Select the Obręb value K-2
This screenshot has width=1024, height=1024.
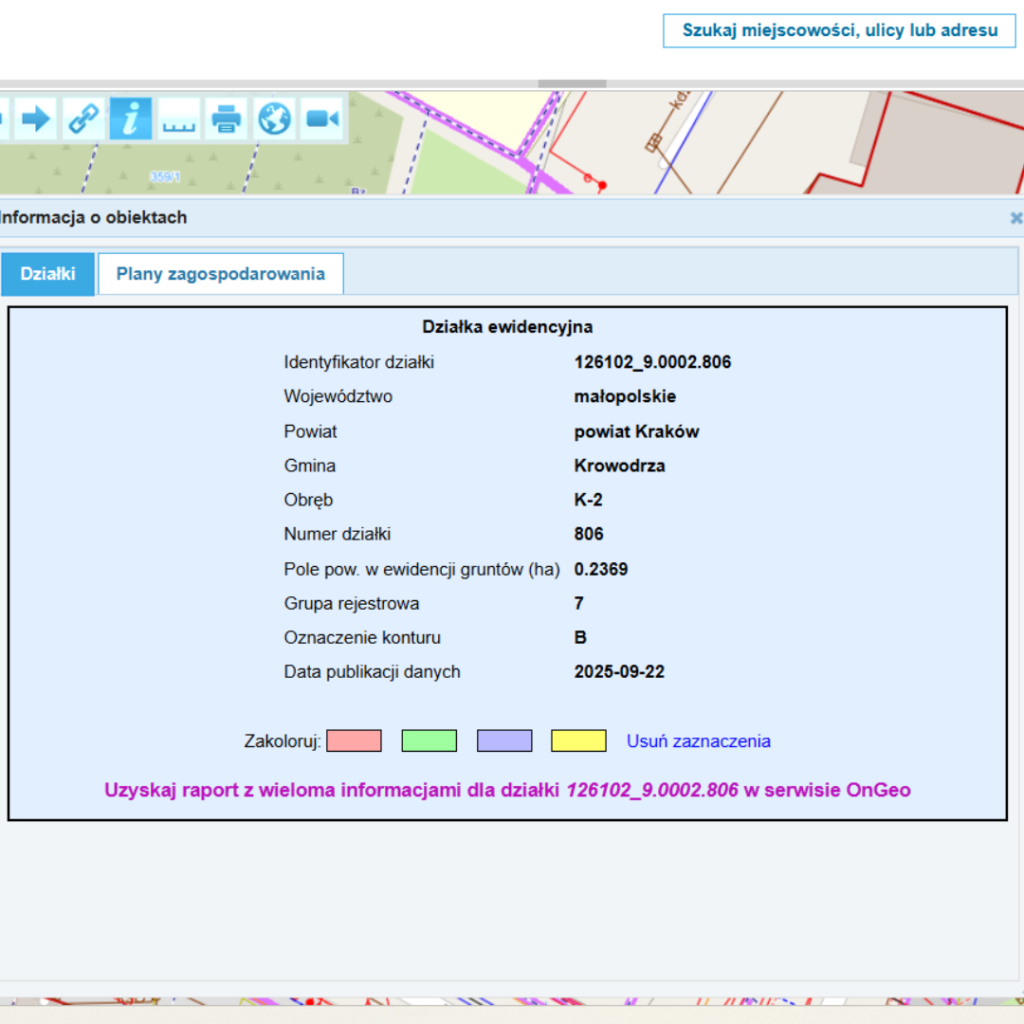[x=588, y=500]
